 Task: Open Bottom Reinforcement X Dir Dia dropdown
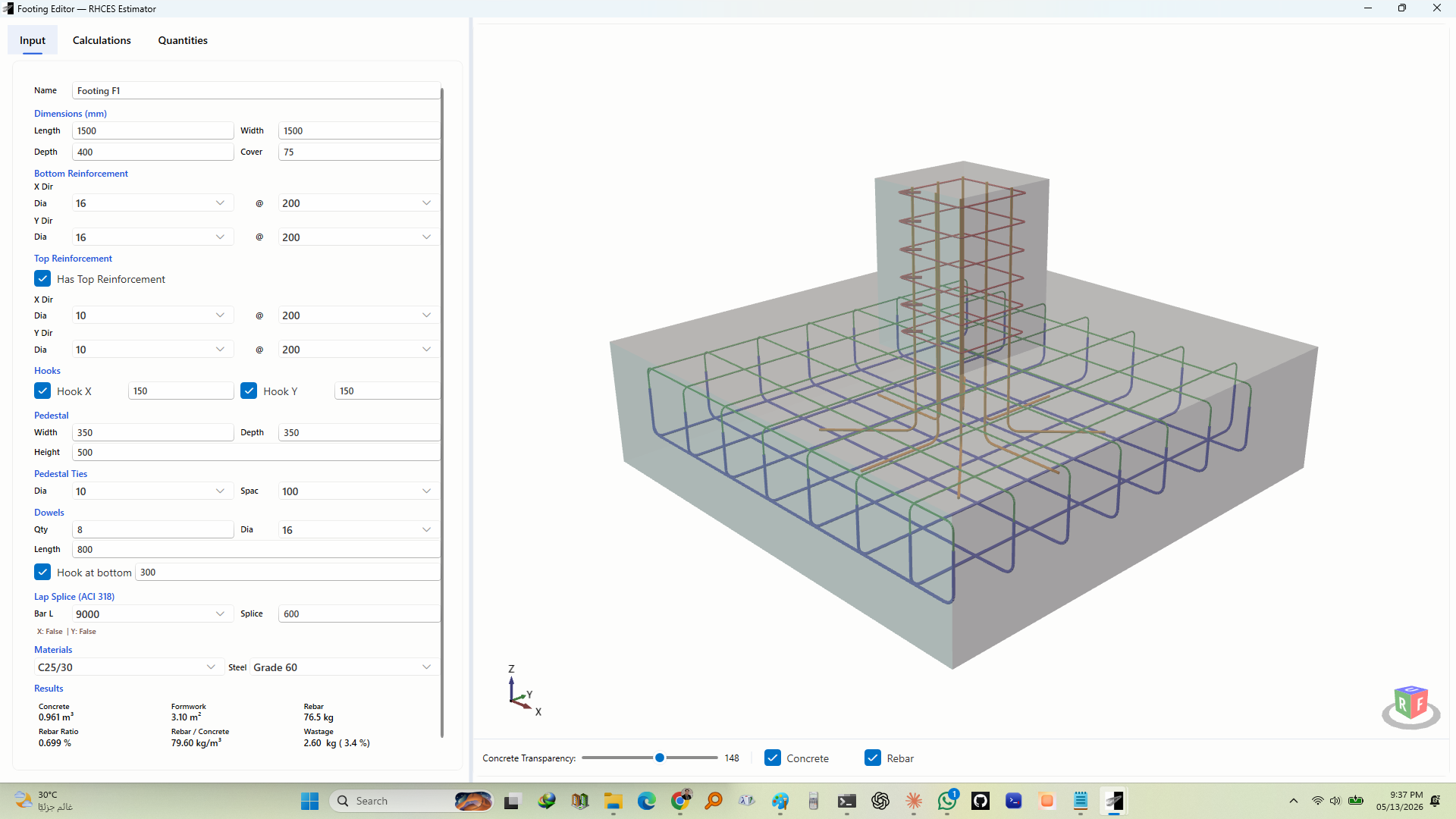[x=152, y=203]
